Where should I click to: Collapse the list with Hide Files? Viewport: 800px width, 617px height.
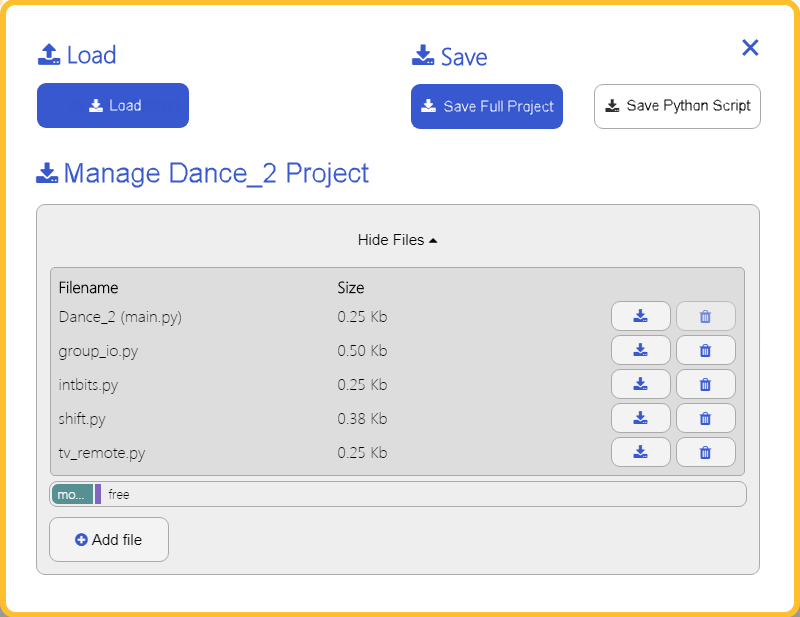(x=397, y=240)
